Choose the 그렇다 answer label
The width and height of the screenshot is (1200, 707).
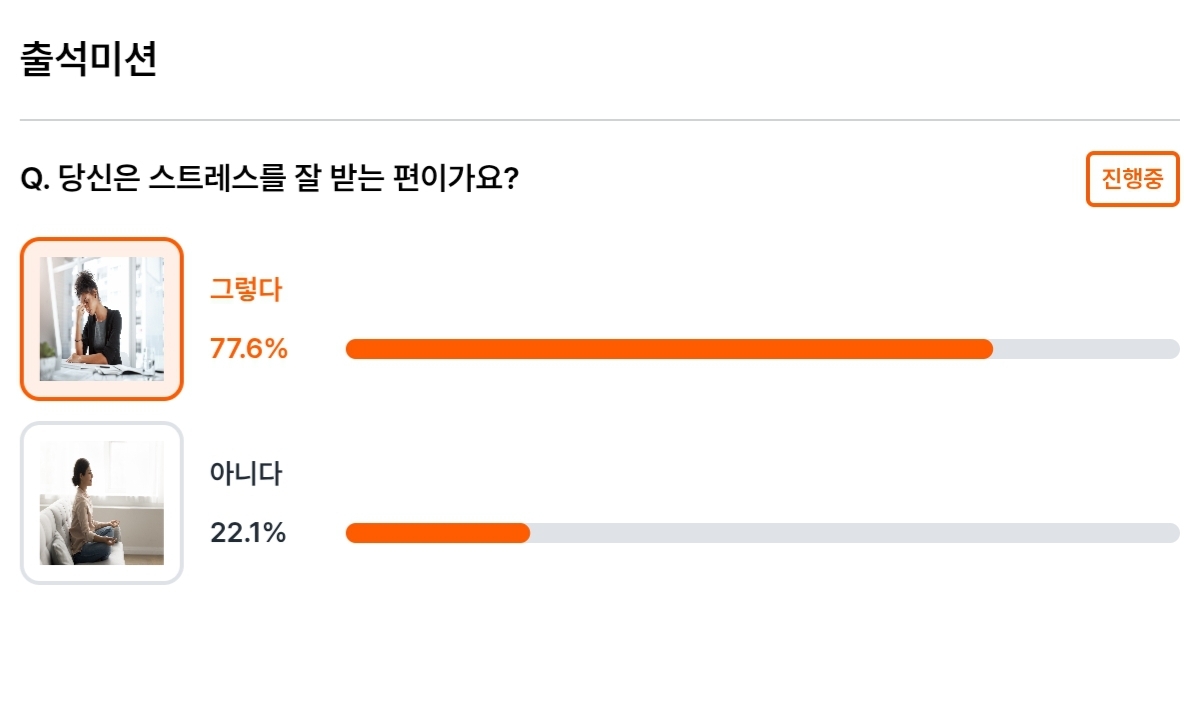pos(246,290)
